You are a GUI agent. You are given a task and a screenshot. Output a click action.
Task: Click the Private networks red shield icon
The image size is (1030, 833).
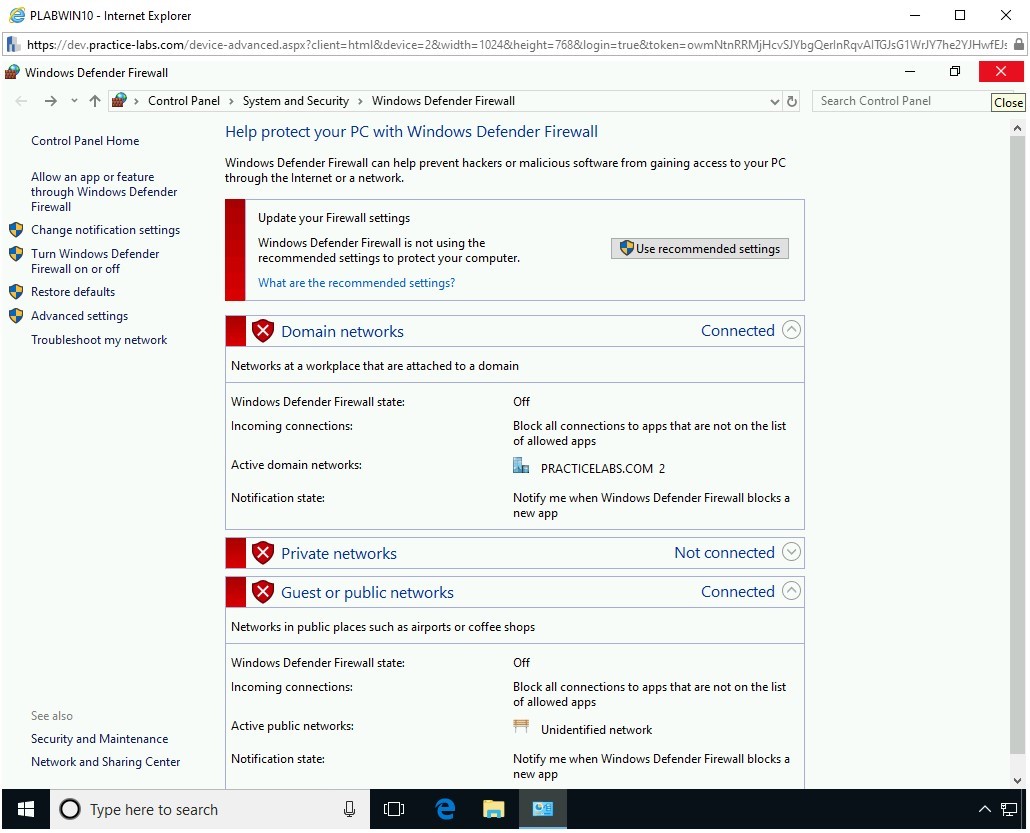pos(263,553)
